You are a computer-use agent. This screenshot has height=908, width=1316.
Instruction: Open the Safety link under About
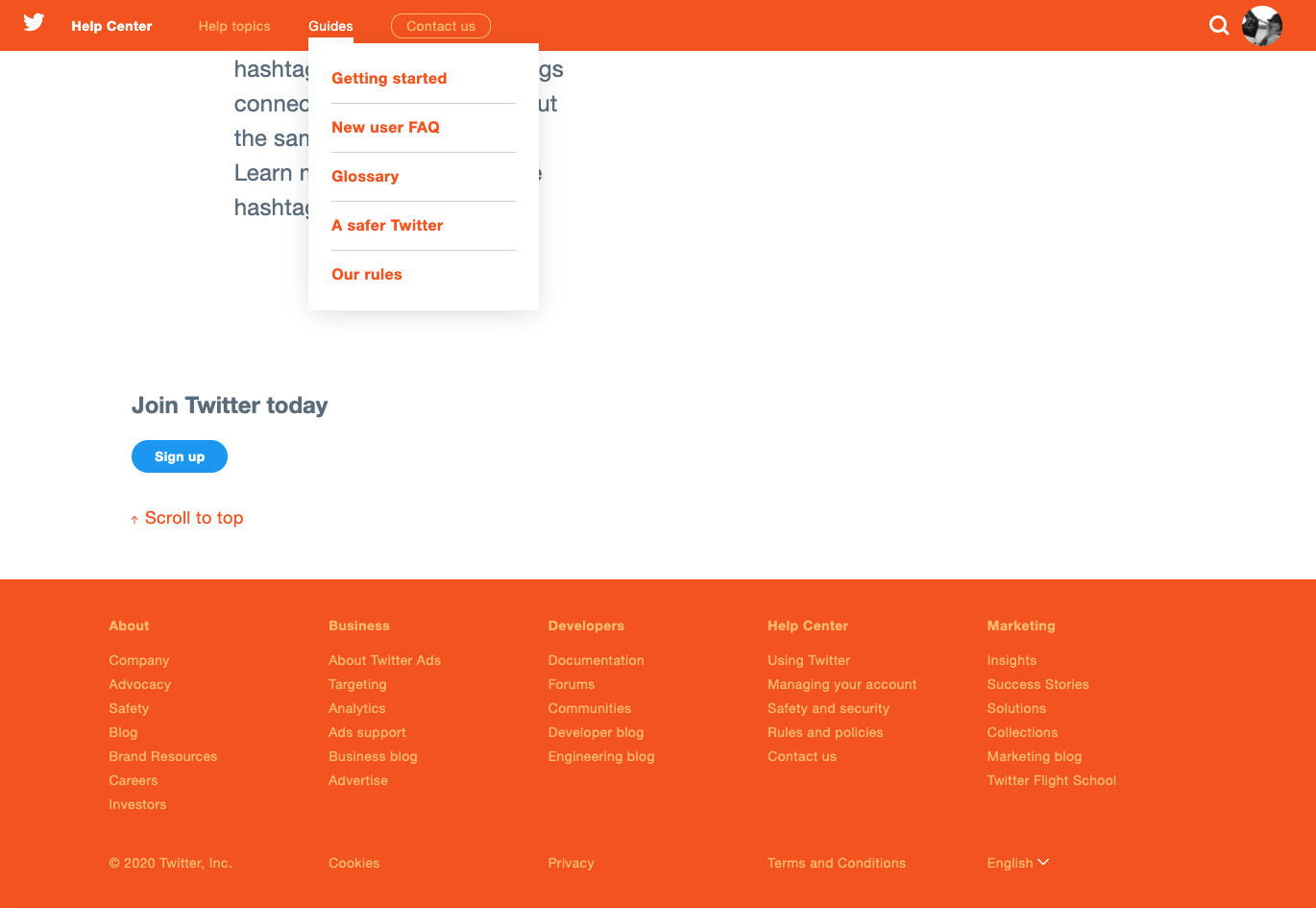129,708
